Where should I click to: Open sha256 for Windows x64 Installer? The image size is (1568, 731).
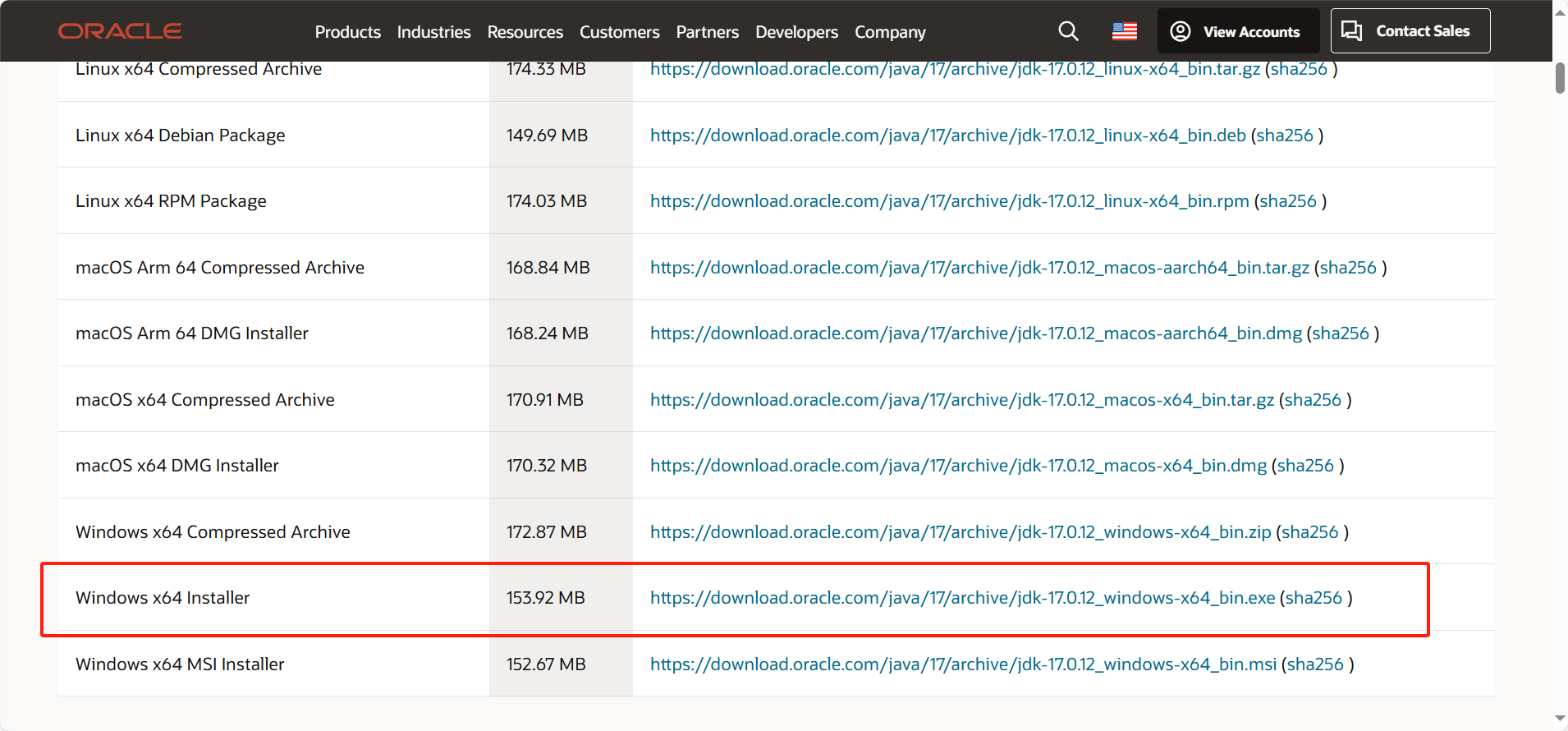pos(1314,598)
